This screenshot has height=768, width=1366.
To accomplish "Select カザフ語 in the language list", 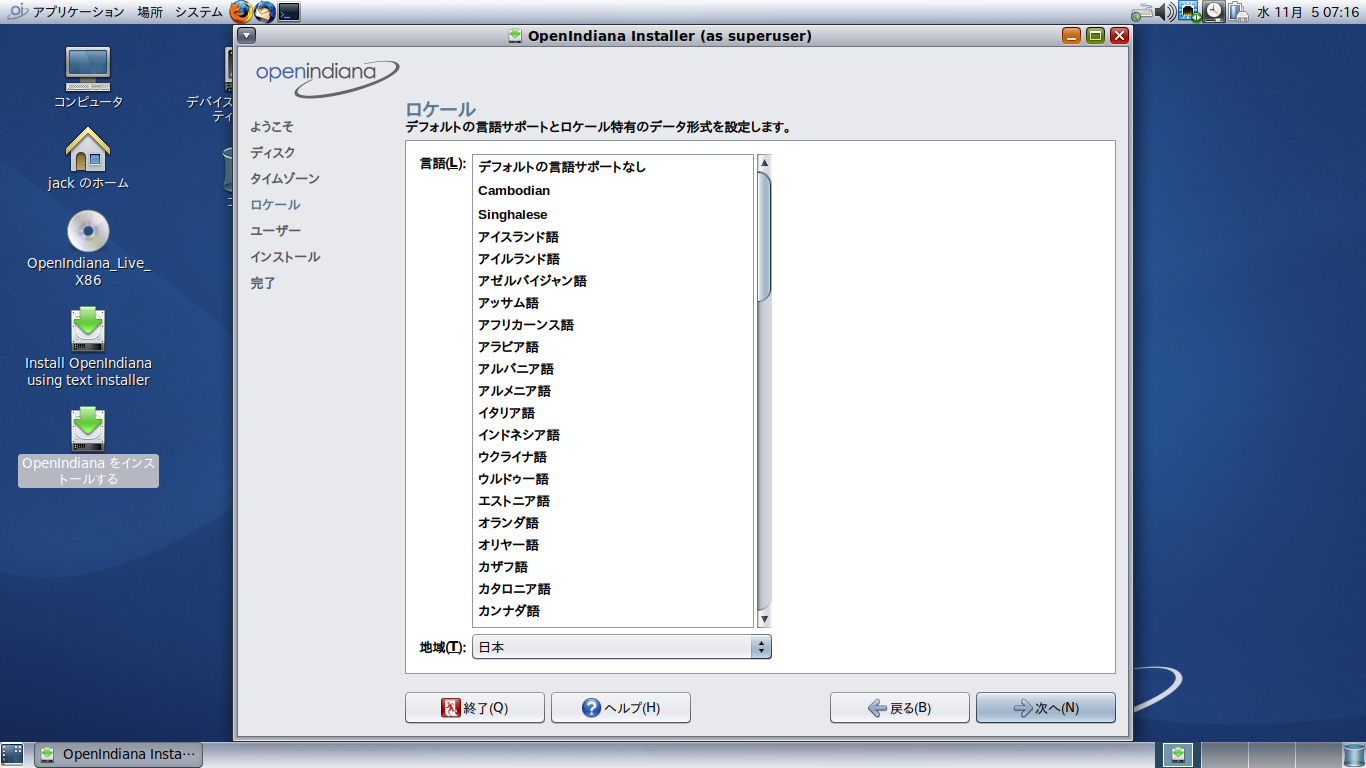I will pos(613,567).
